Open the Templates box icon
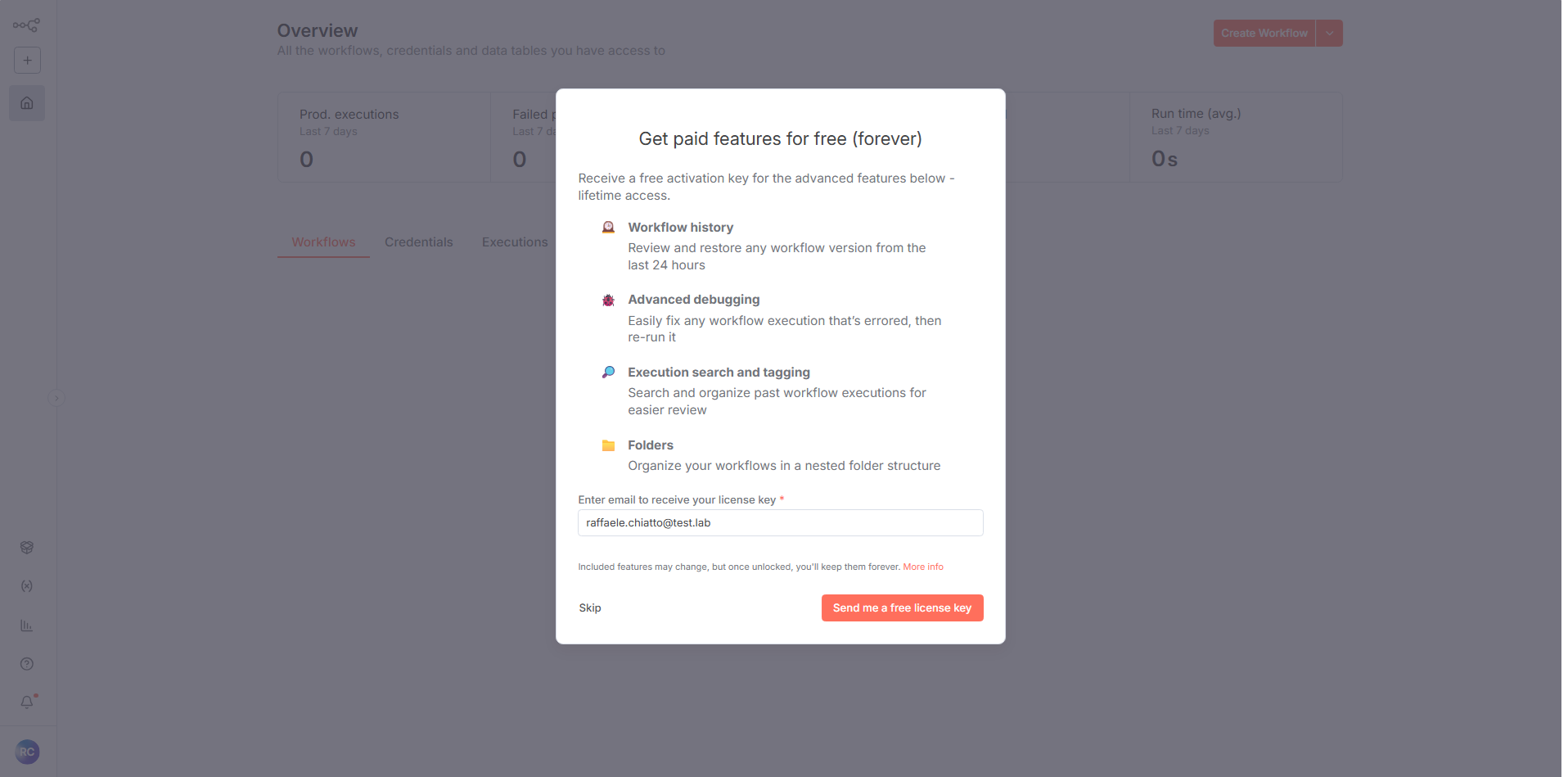The image size is (1568, 777). (27, 548)
